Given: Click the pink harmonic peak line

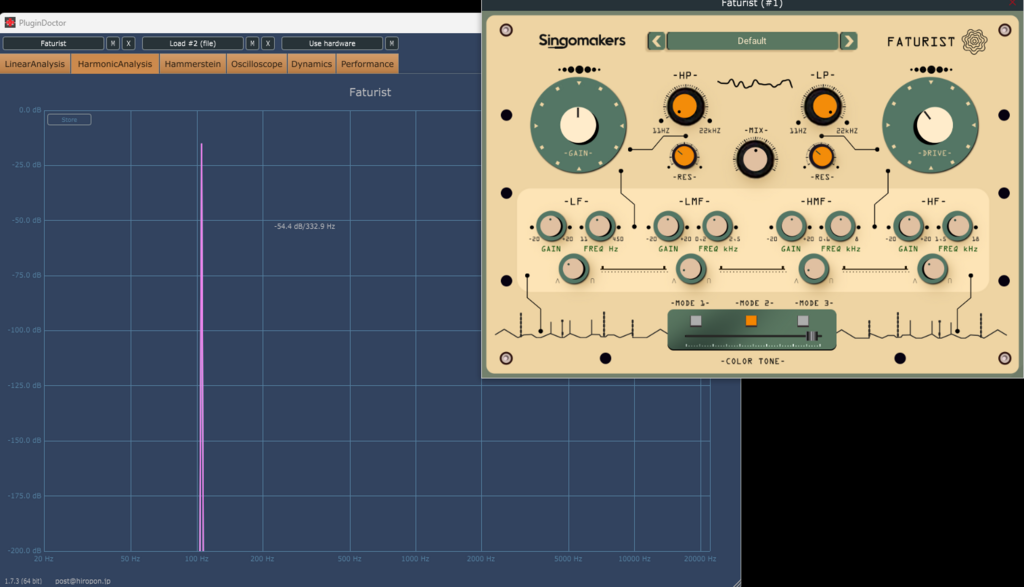Looking at the screenshot, I should [x=202, y=347].
